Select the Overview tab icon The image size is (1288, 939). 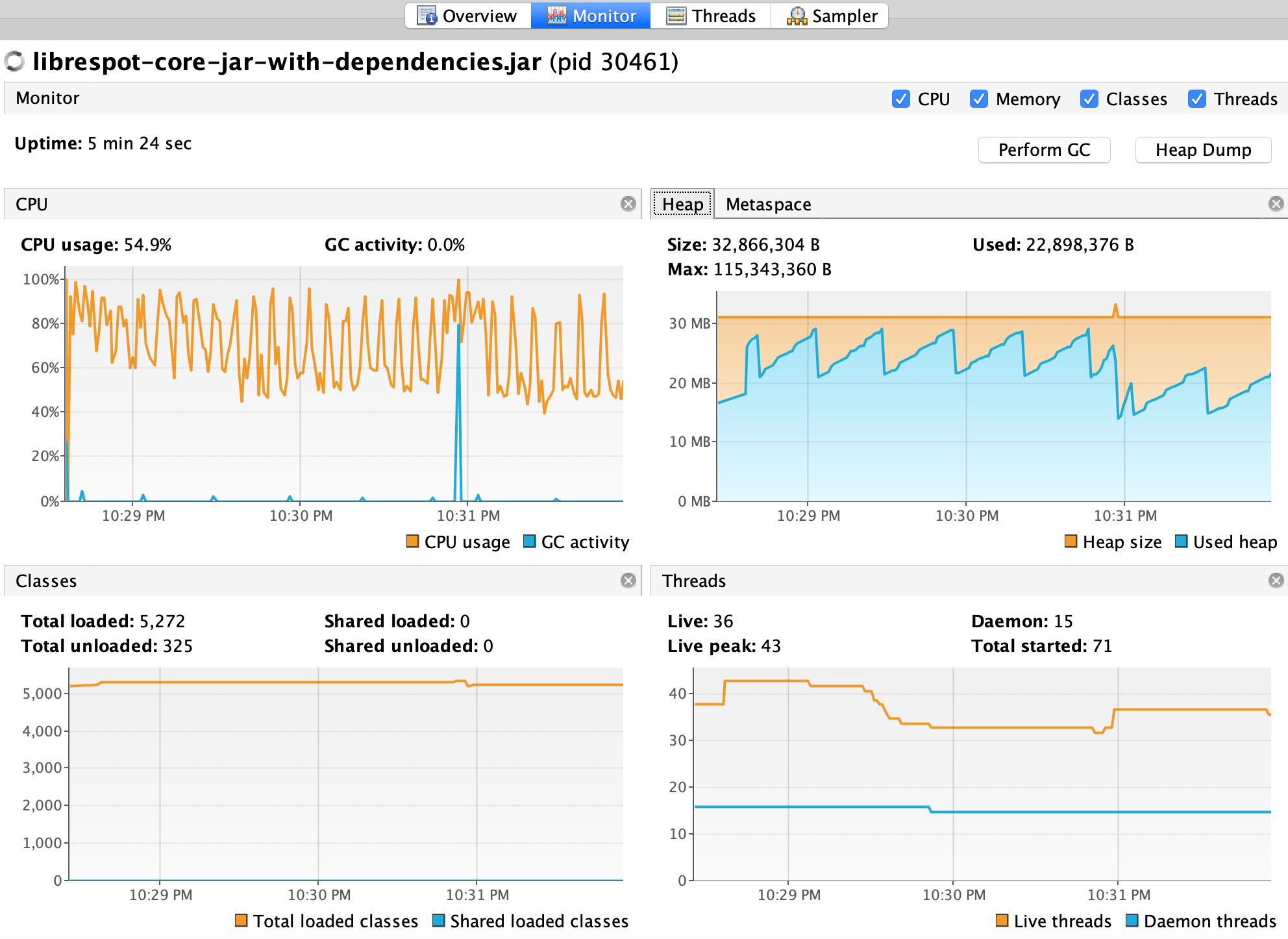(428, 15)
